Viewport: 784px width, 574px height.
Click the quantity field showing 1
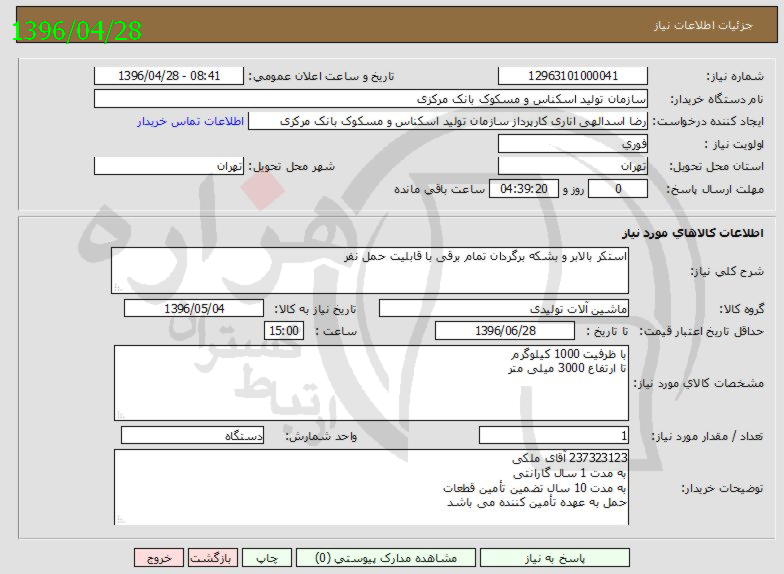click(x=554, y=436)
